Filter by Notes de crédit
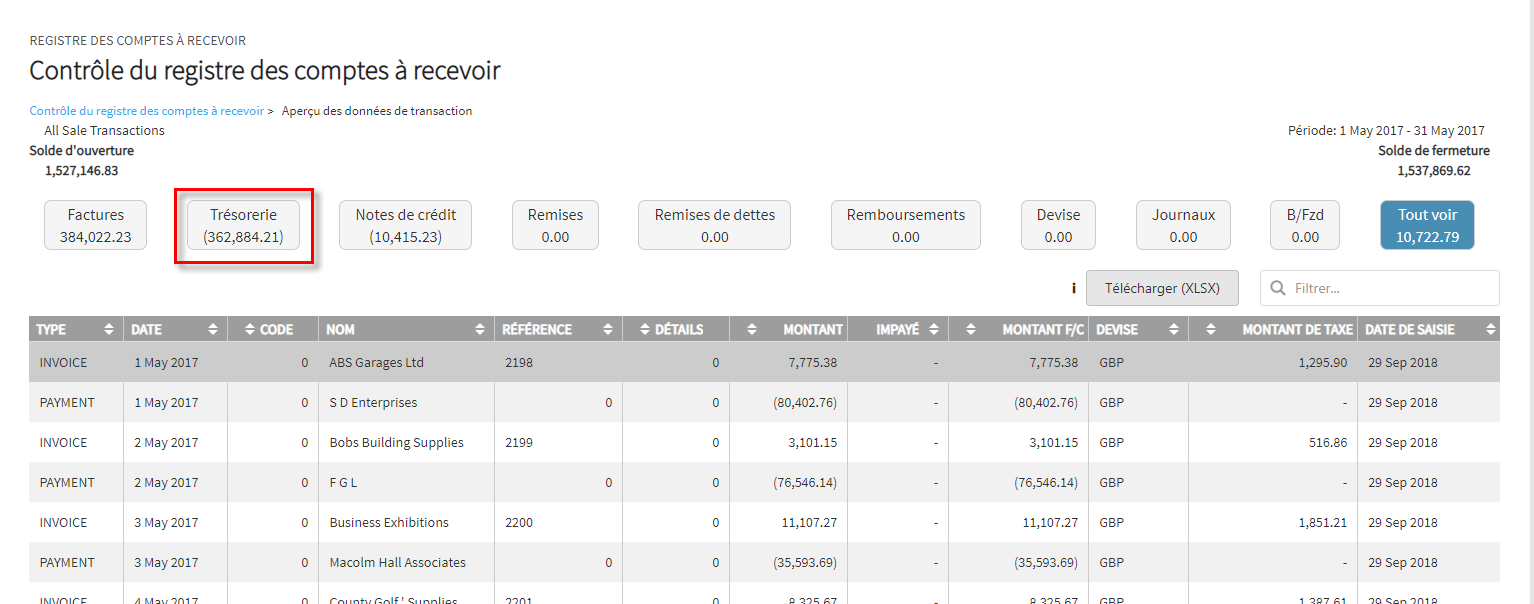This screenshot has width=1534, height=604. 405,225
